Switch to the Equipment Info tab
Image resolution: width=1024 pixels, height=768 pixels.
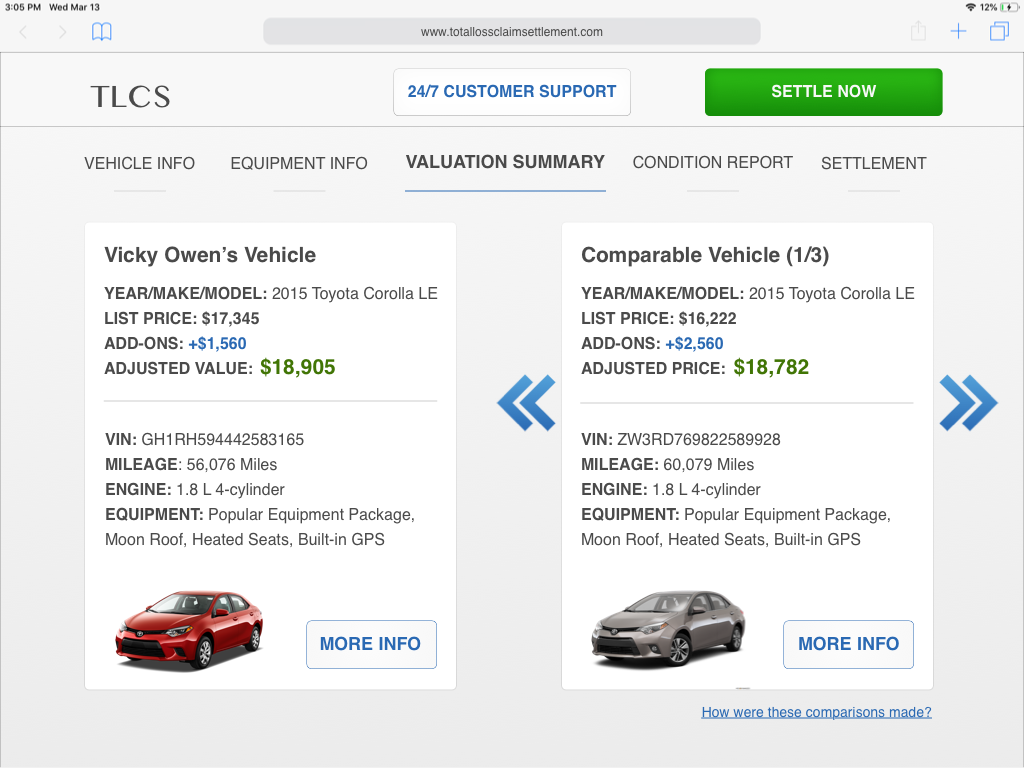click(299, 163)
